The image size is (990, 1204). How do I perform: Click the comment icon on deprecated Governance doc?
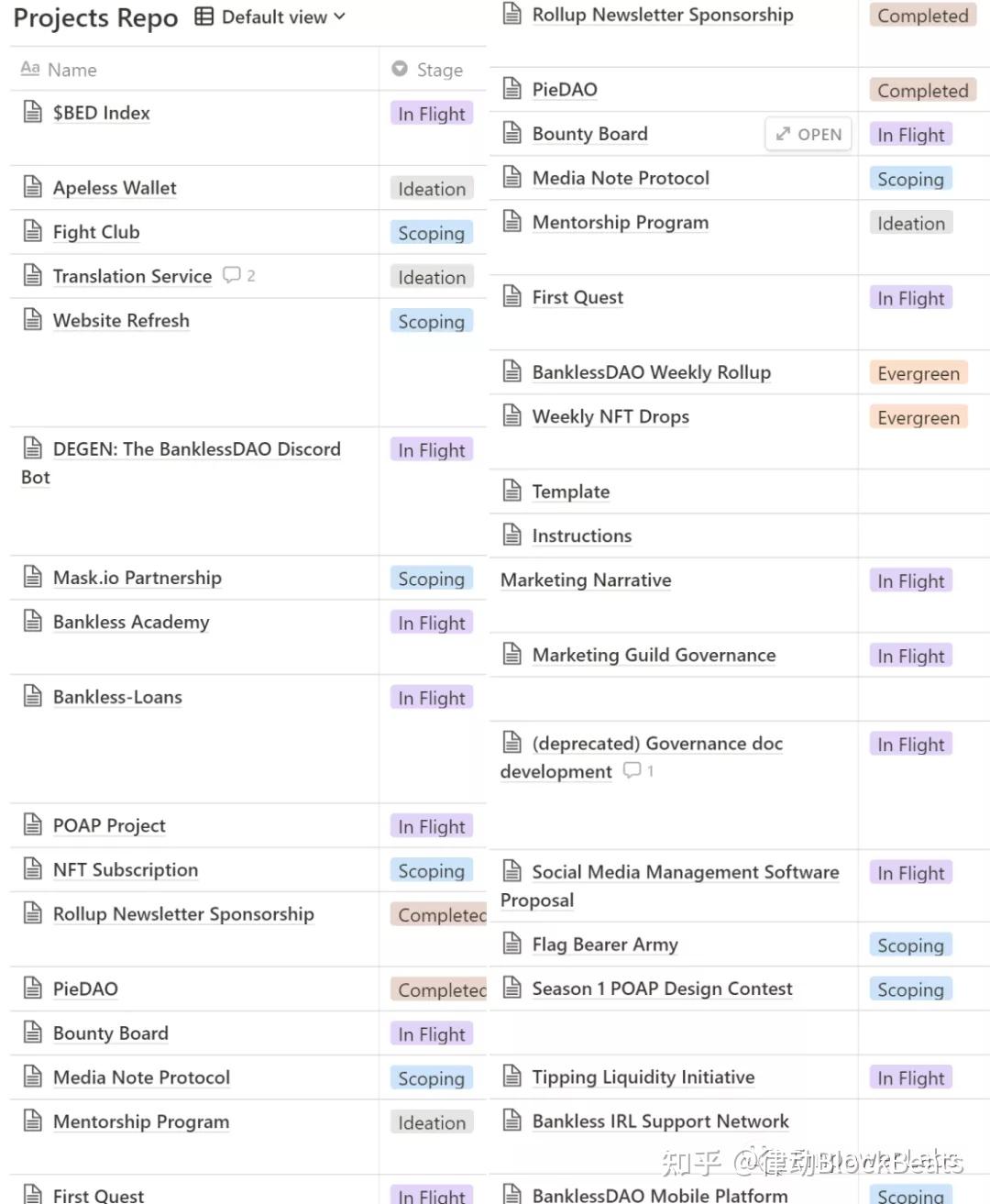632,771
